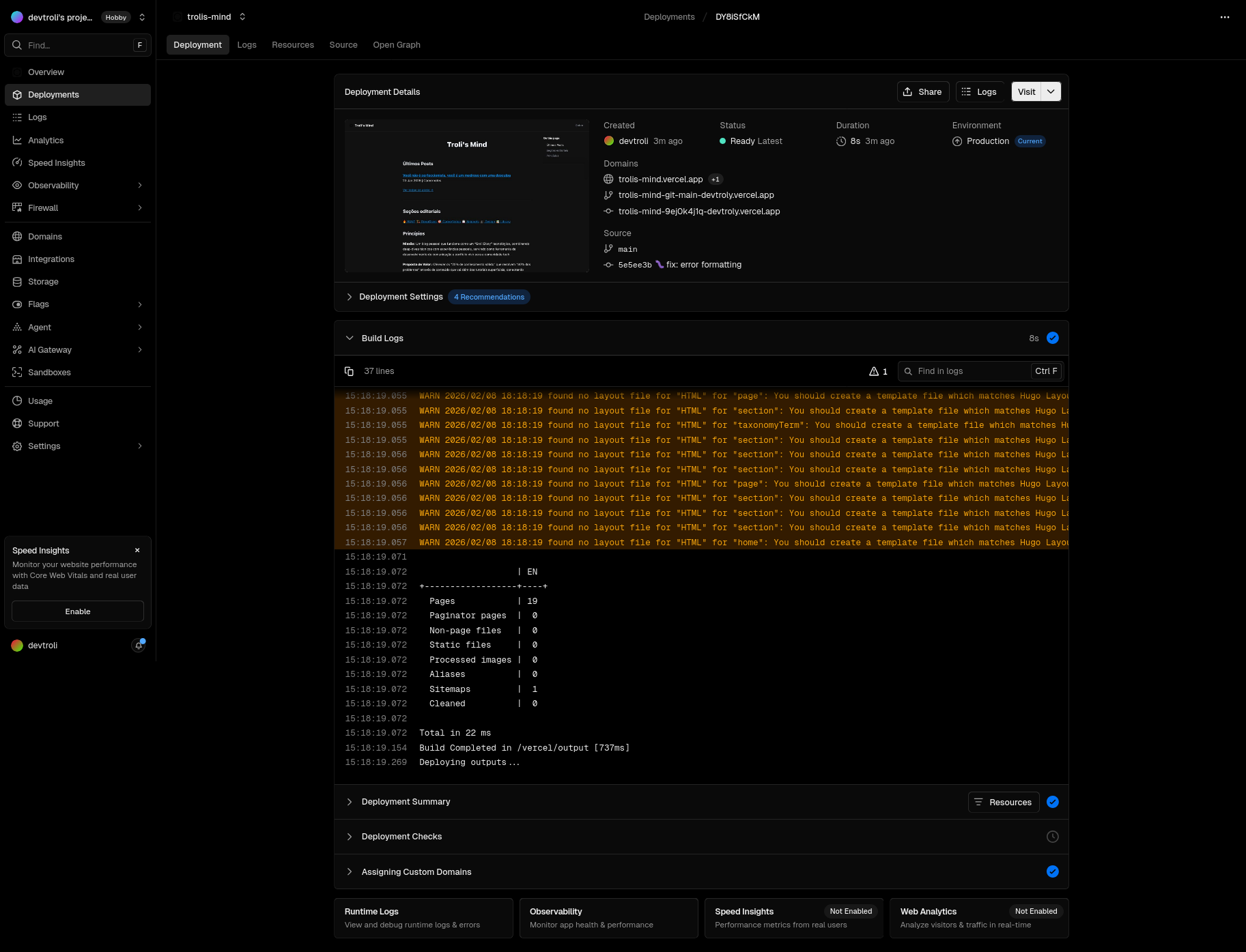
Task: Copy the build log lines
Action: pos(350,371)
